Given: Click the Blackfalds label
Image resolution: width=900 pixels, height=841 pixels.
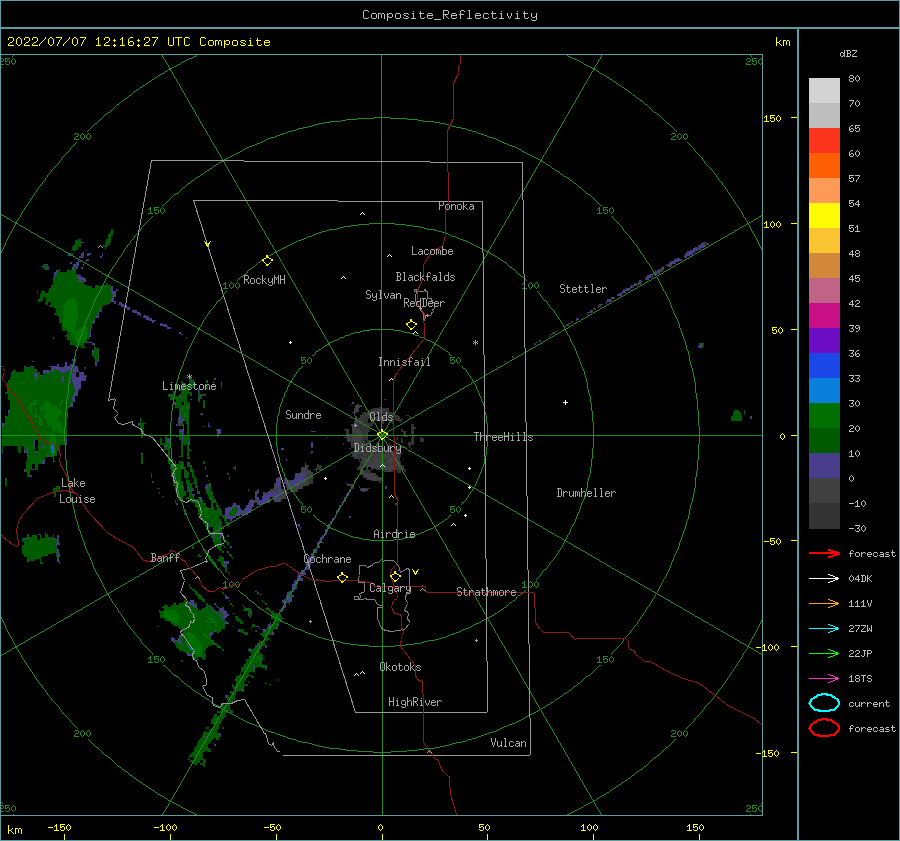Looking at the screenshot, I should [425, 277].
